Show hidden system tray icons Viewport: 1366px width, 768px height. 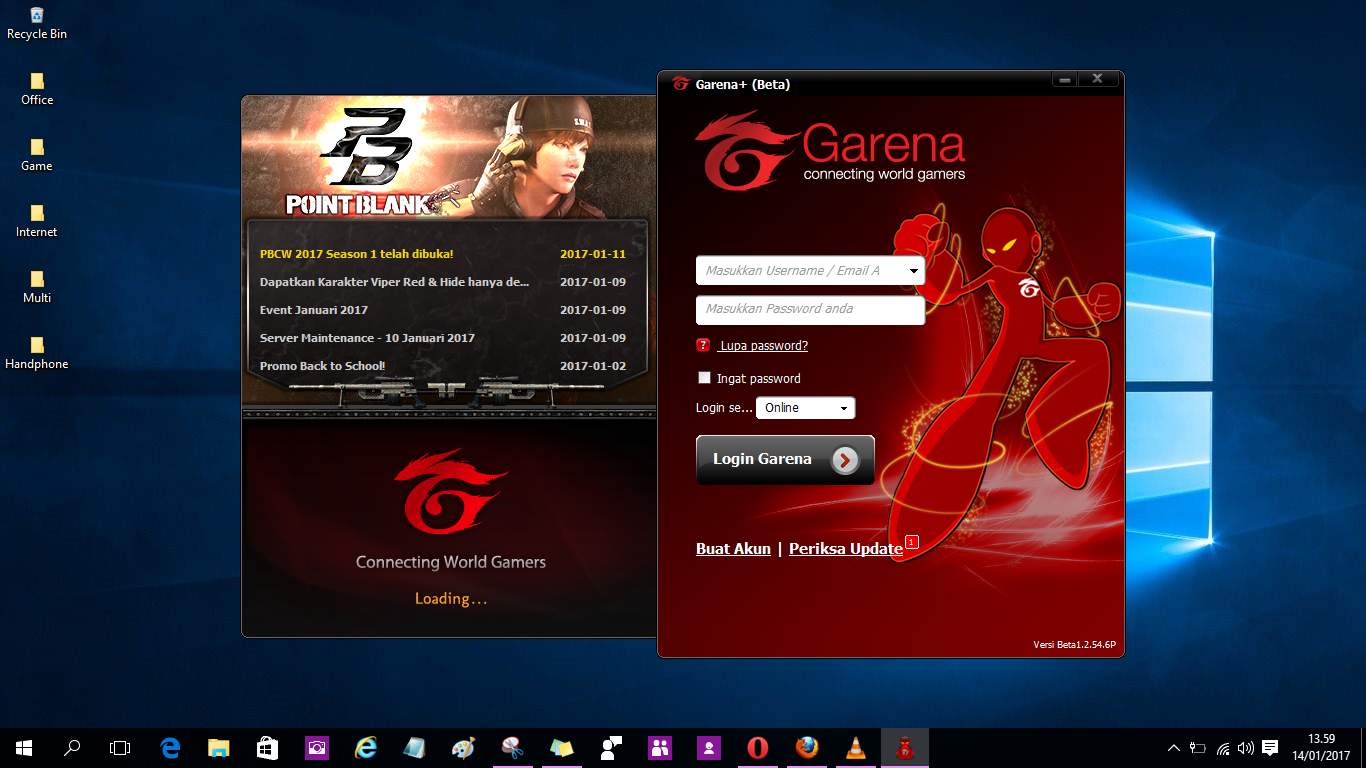coord(1174,747)
